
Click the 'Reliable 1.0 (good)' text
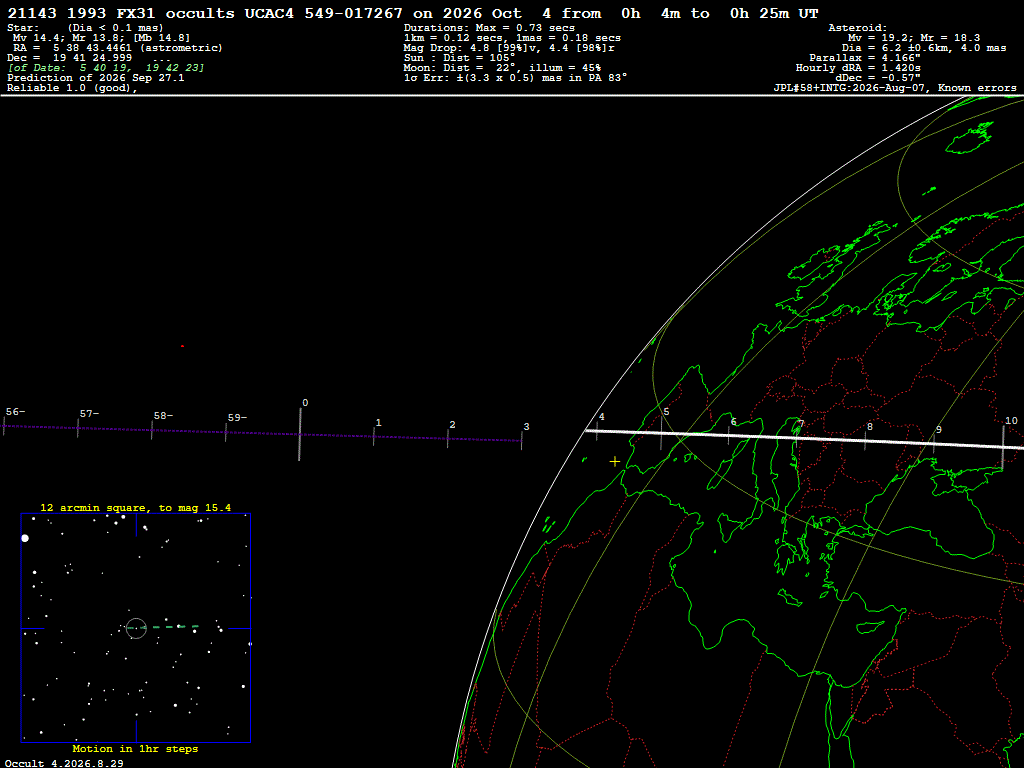point(72,88)
